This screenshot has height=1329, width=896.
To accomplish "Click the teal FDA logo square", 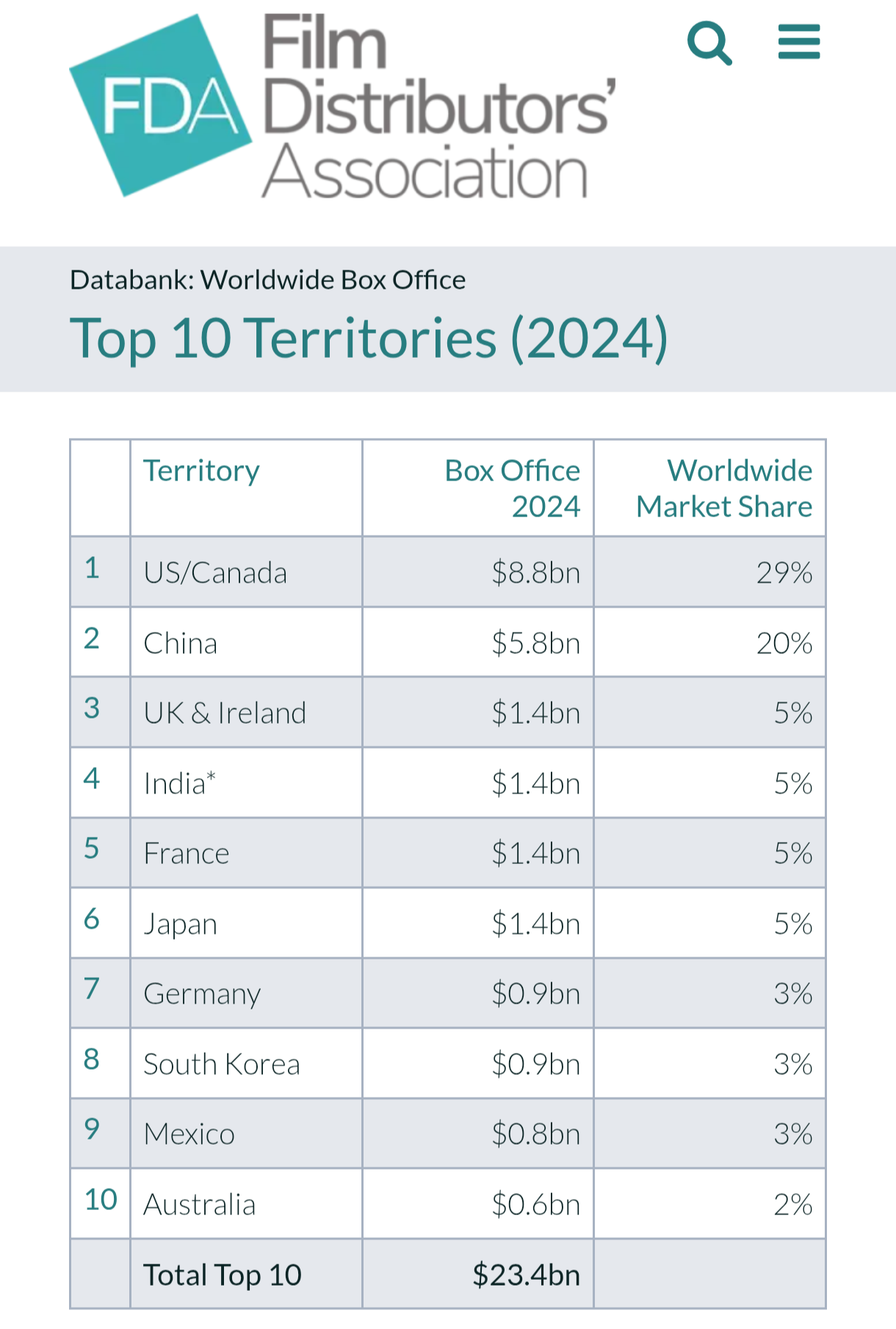I will [x=162, y=107].
